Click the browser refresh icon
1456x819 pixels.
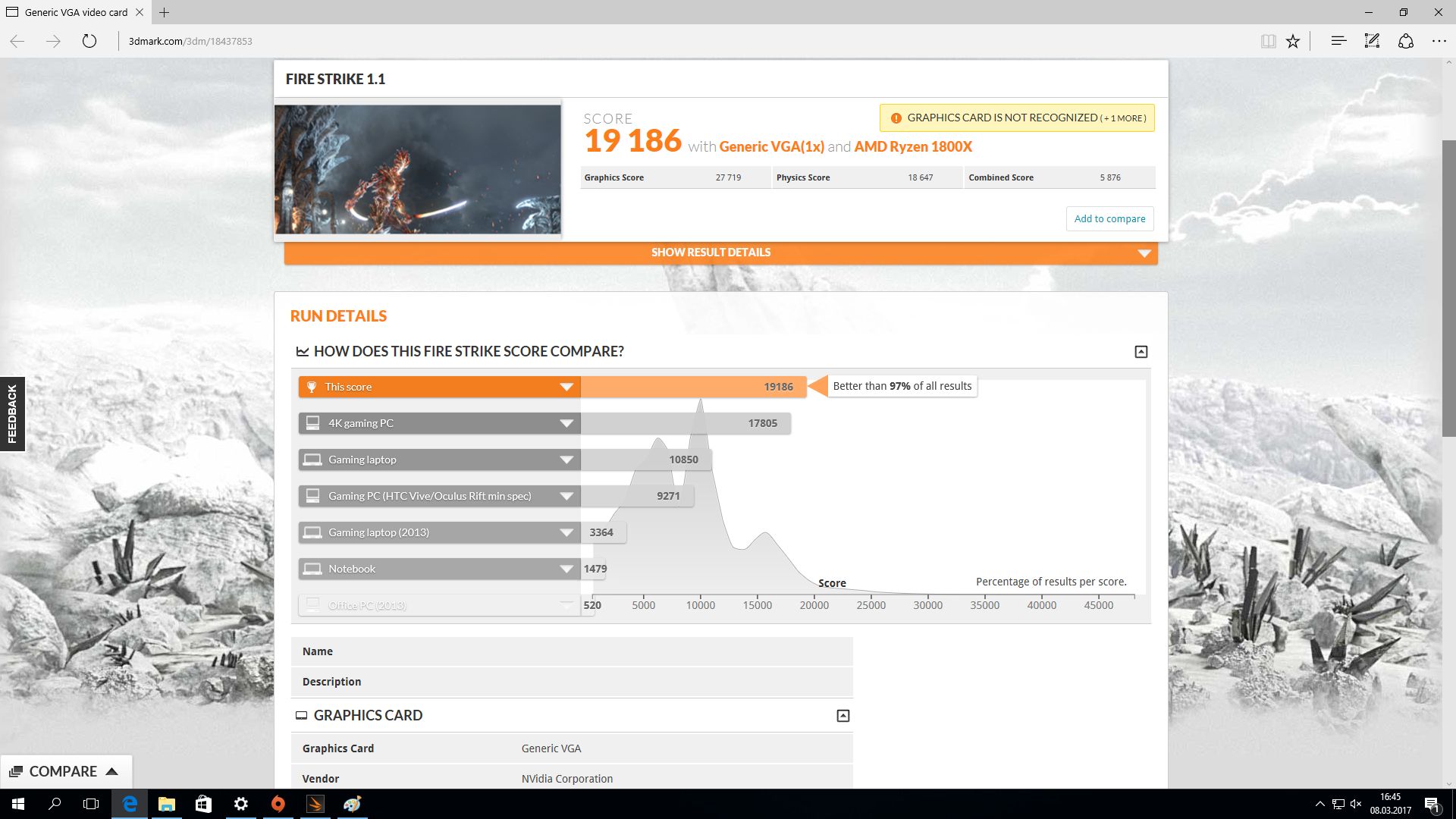coord(89,41)
